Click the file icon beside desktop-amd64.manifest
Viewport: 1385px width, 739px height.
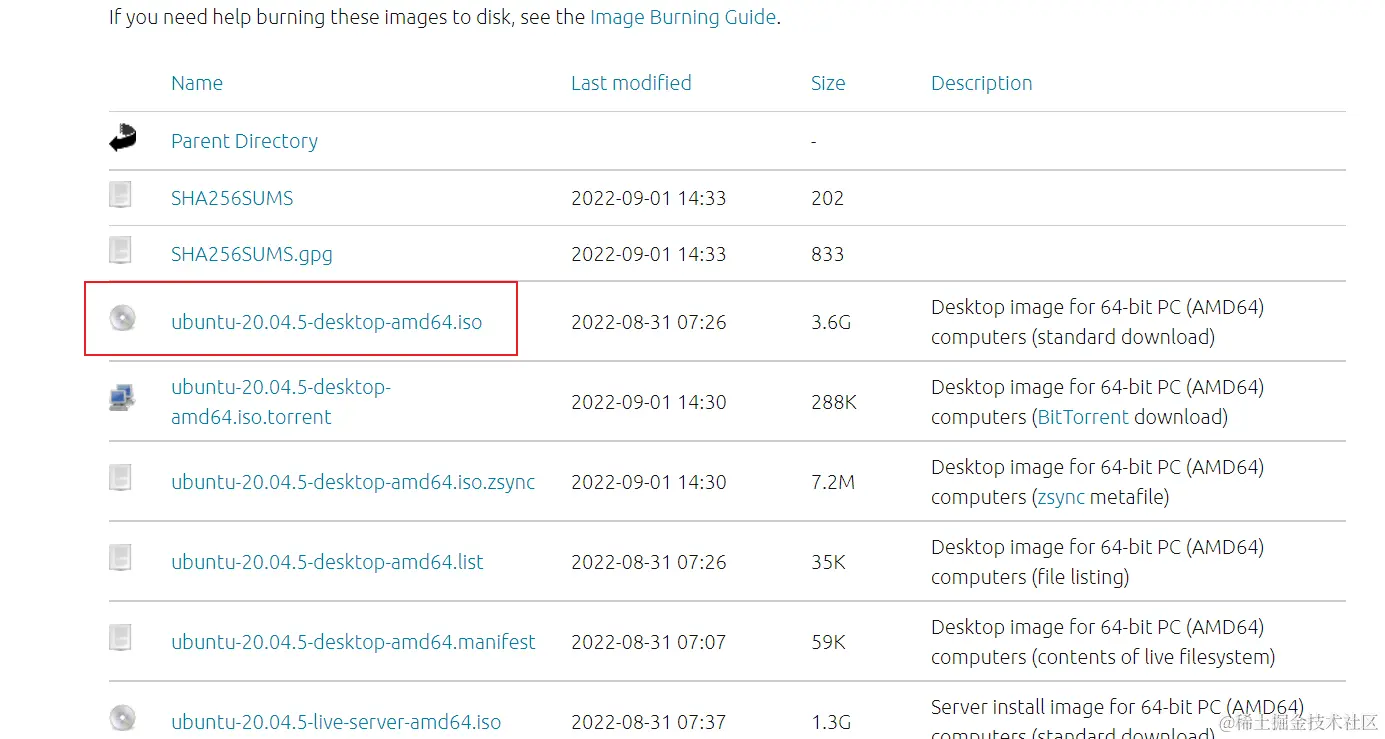point(120,638)
